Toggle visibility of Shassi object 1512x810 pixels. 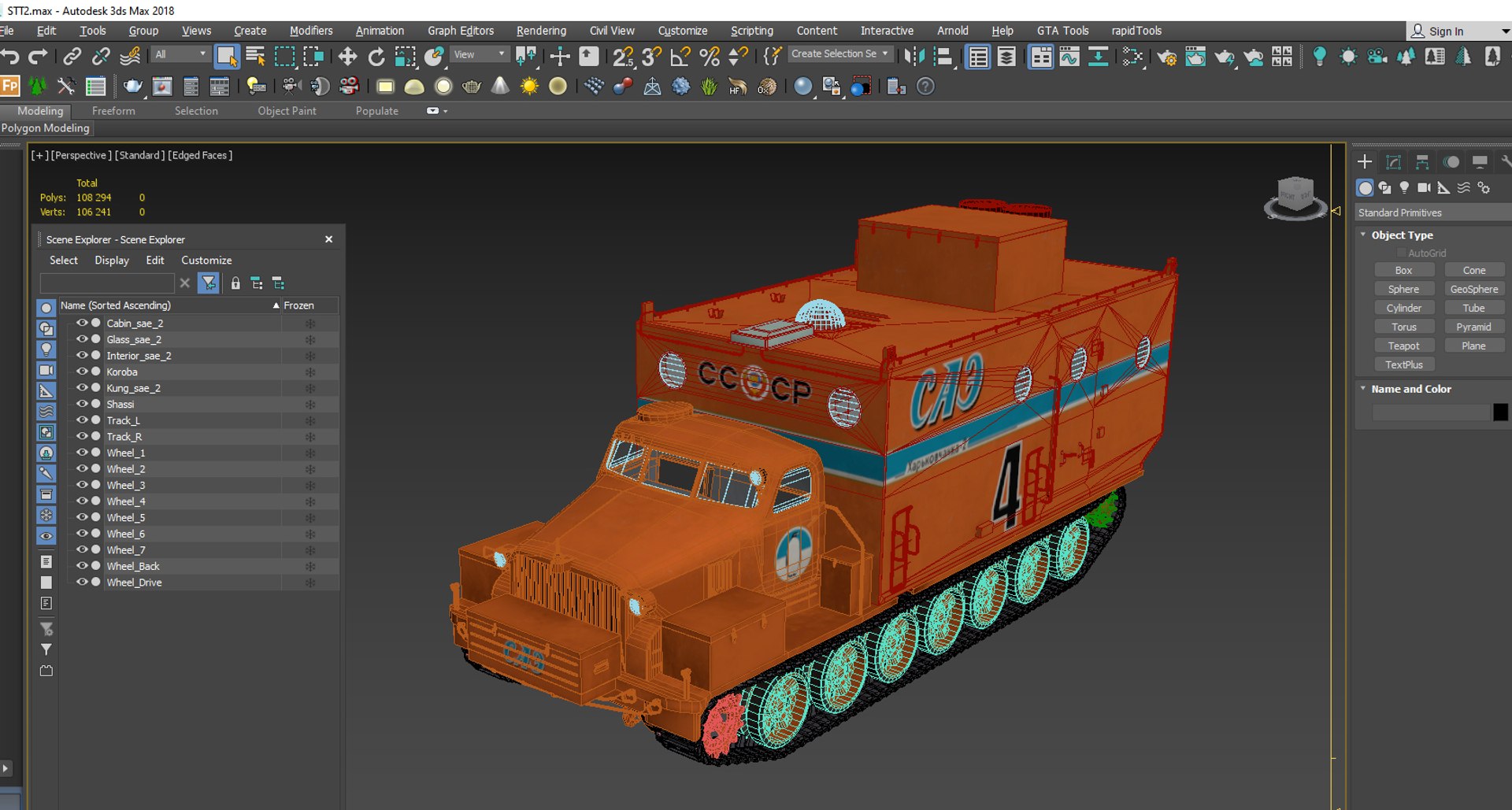tap(81, 404)
